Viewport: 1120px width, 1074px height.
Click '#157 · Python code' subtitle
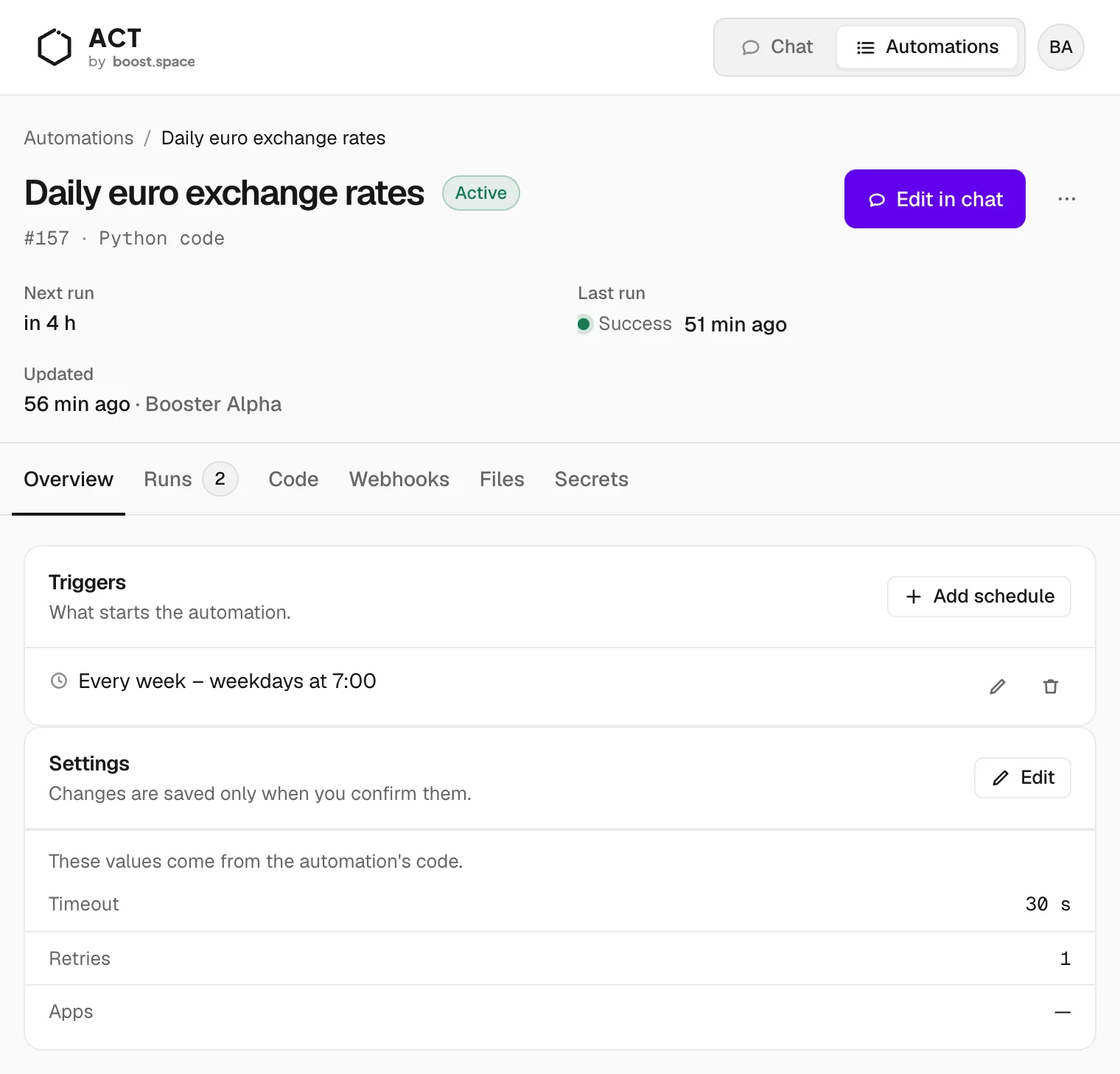pos(125,238)
